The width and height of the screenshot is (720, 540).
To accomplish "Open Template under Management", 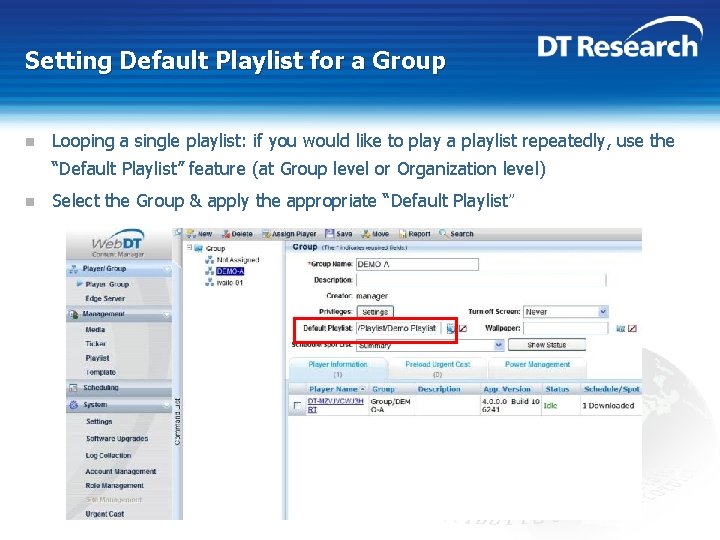I will point(101,372).
